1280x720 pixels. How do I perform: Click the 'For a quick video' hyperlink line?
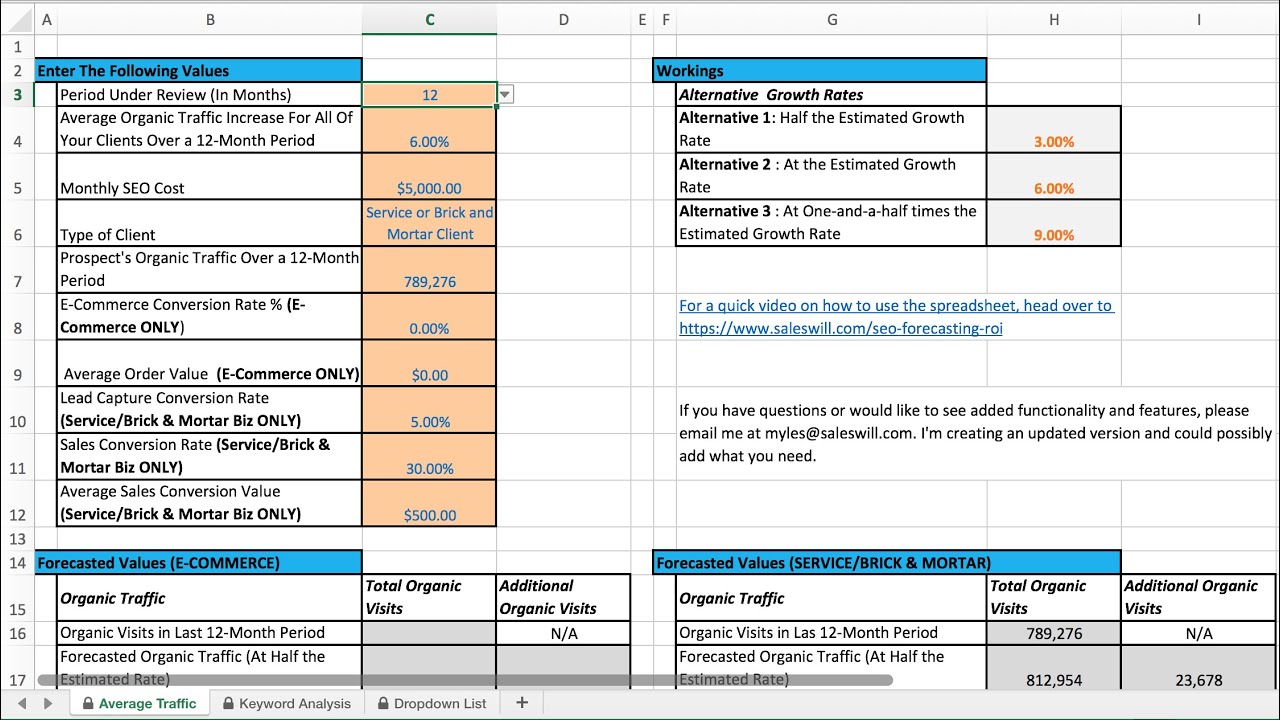895,306
